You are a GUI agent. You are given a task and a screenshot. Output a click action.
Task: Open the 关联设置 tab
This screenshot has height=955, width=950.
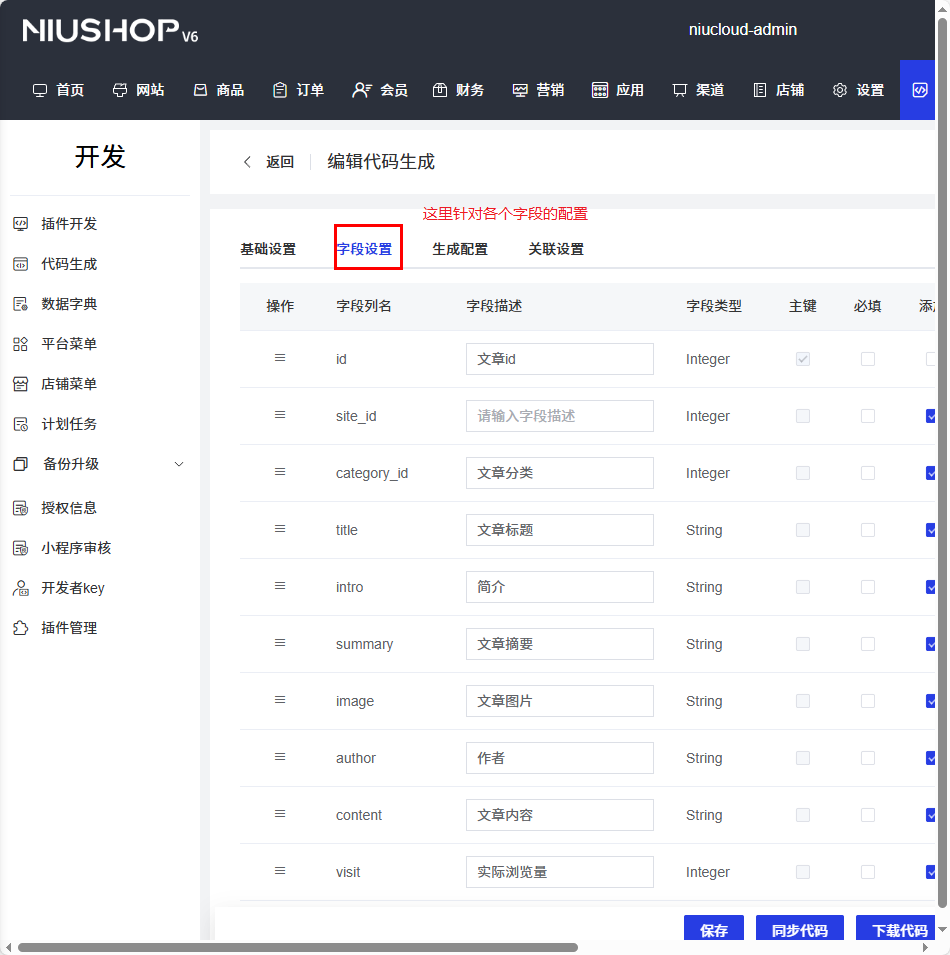pos(556,249)
